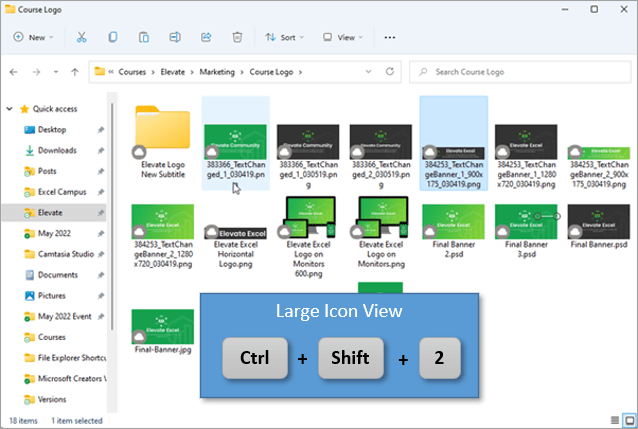Click the Delete trash icon

coord(237,37)
